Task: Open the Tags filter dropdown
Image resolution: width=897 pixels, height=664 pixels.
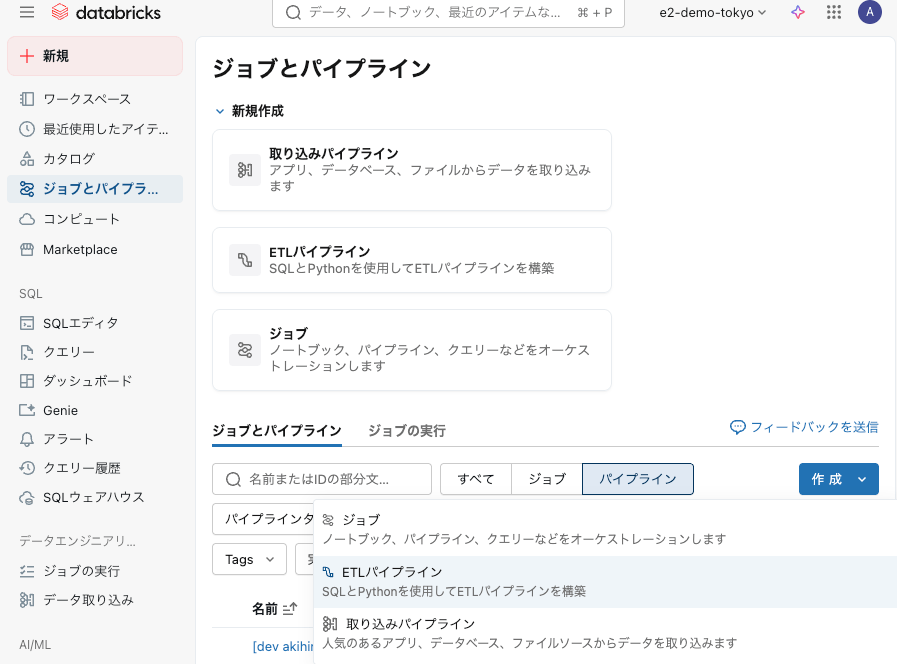Action: click(x=250, y=559)
